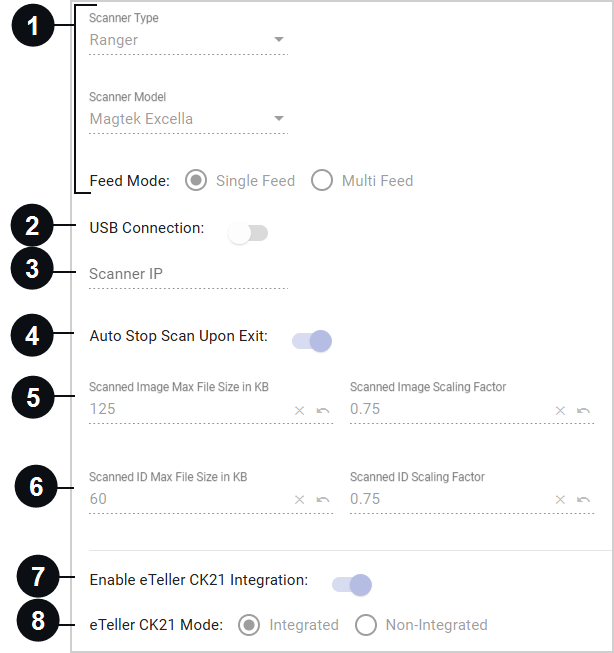The height and width of the screenshot is (653, 614).
Task: Select the Single Feed radio button
Action: point(196,180)
